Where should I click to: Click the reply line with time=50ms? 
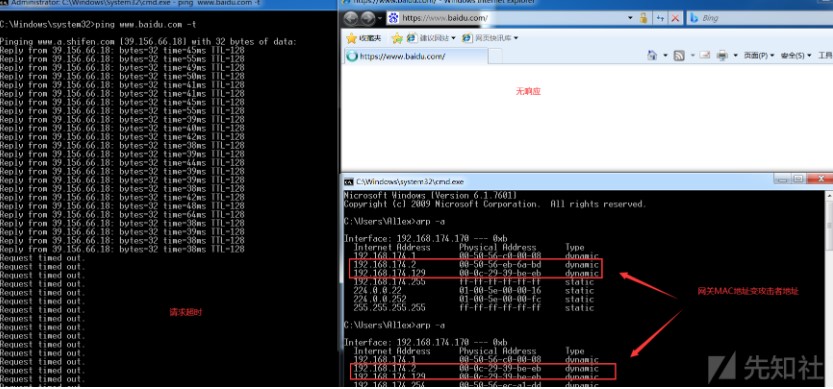point(122,76)
